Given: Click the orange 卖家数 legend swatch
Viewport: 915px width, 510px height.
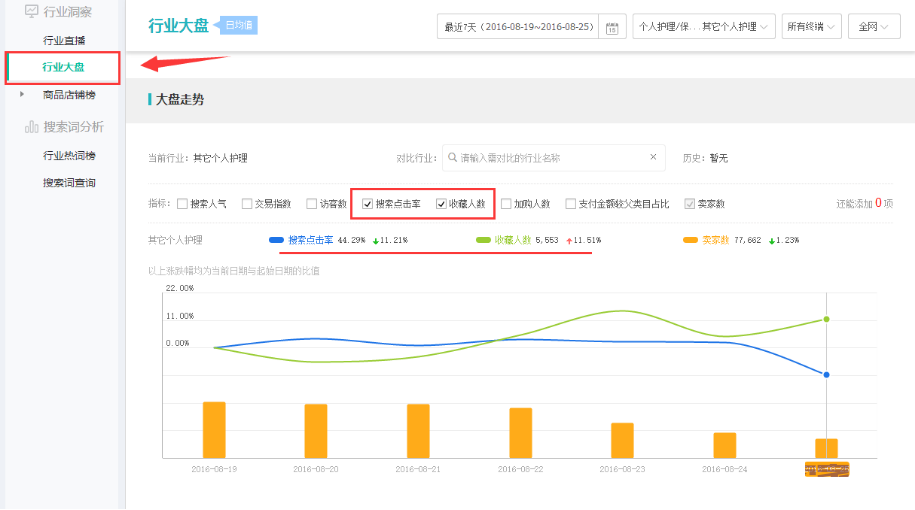Looking at the screenshot, I should (690, 240).
